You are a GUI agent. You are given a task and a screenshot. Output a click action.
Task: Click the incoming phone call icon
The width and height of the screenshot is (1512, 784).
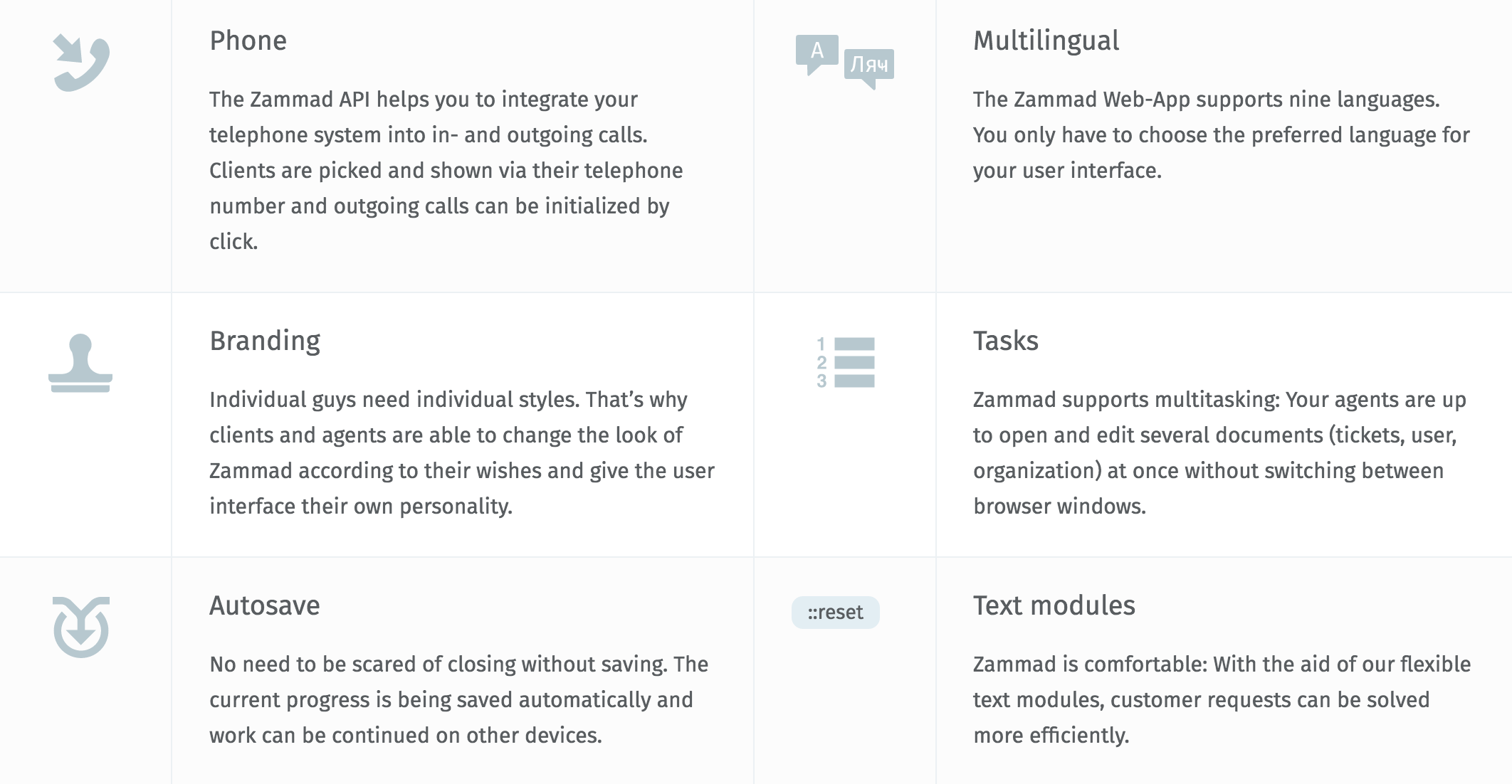tap(81, 63)
